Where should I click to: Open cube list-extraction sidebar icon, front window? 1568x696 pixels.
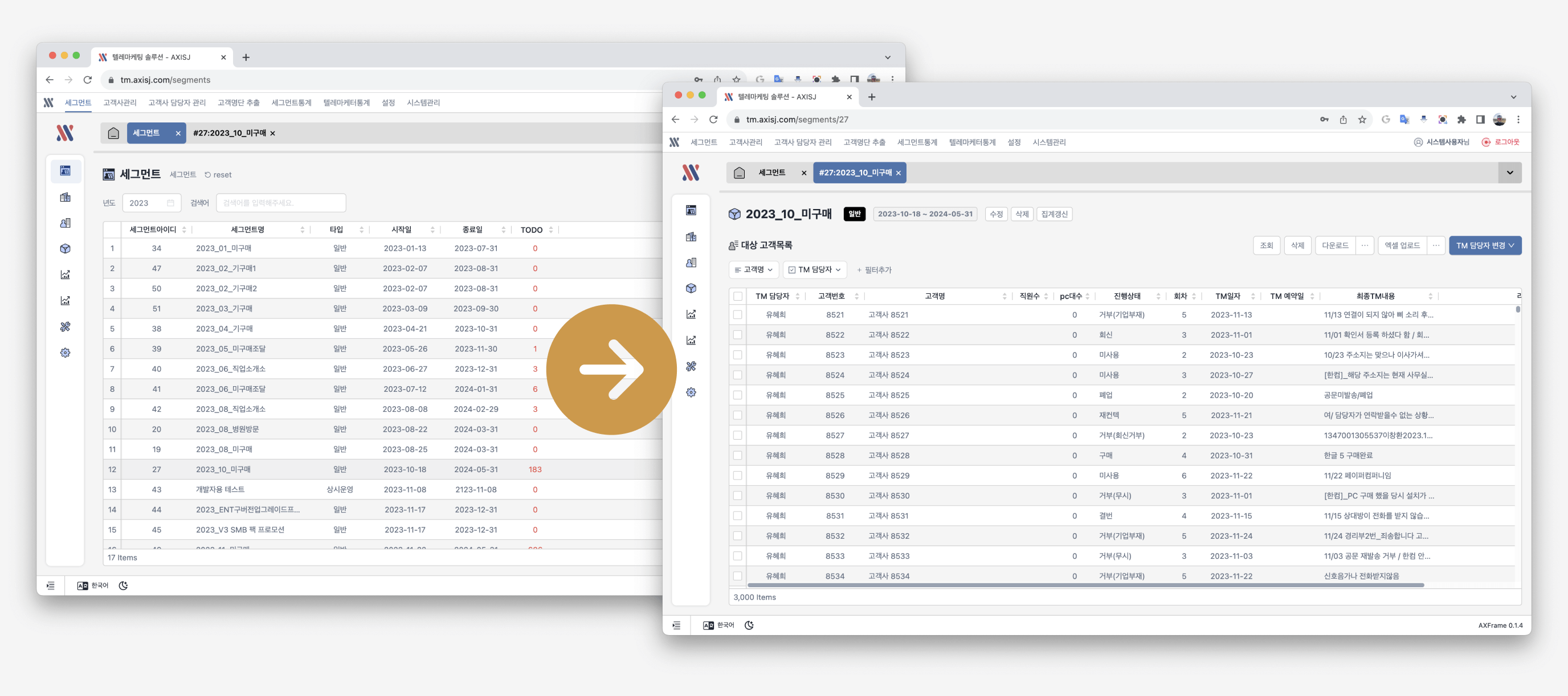tap(691, 288)
